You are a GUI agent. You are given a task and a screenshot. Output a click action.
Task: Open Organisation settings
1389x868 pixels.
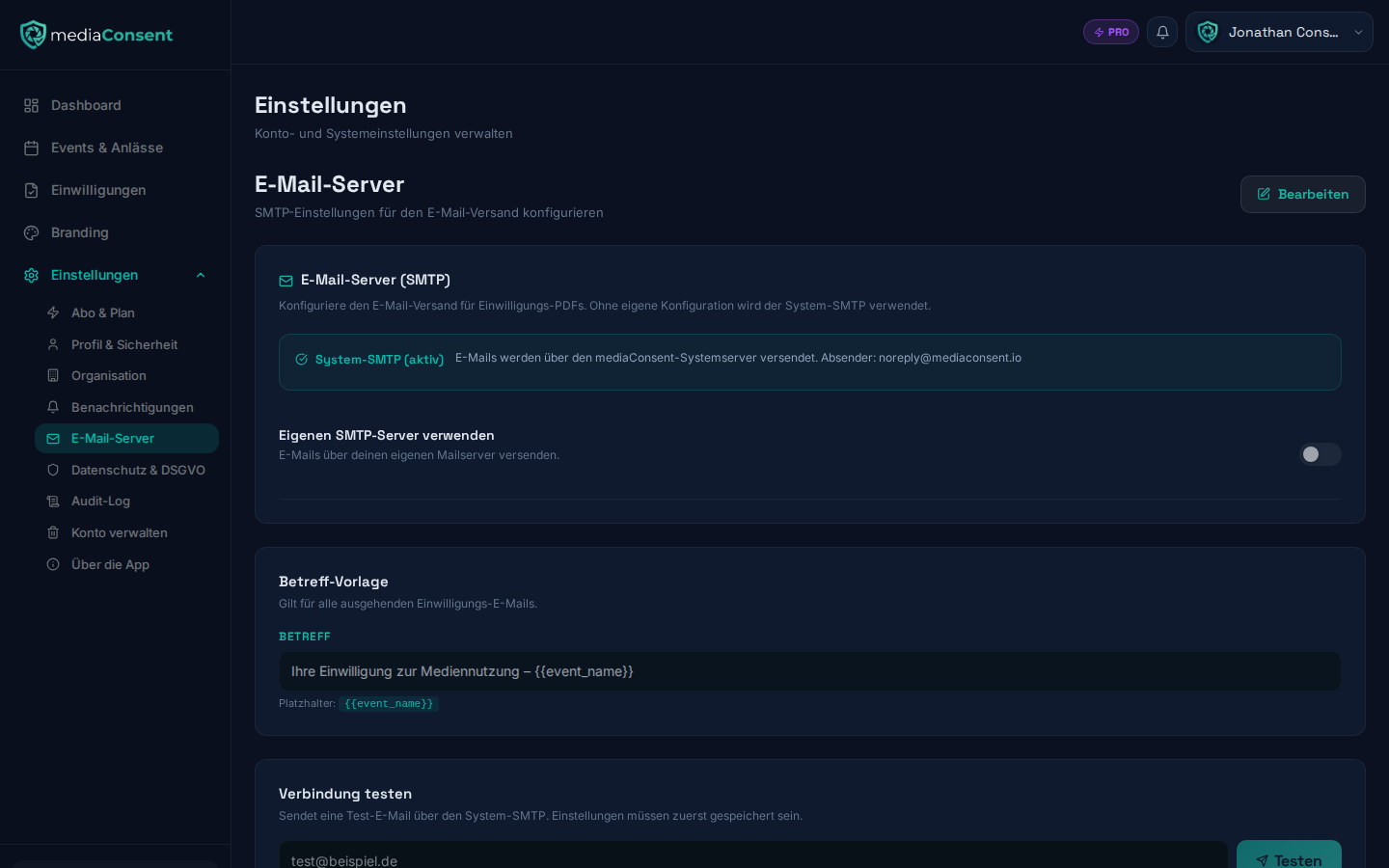click(x=126, y=375)
